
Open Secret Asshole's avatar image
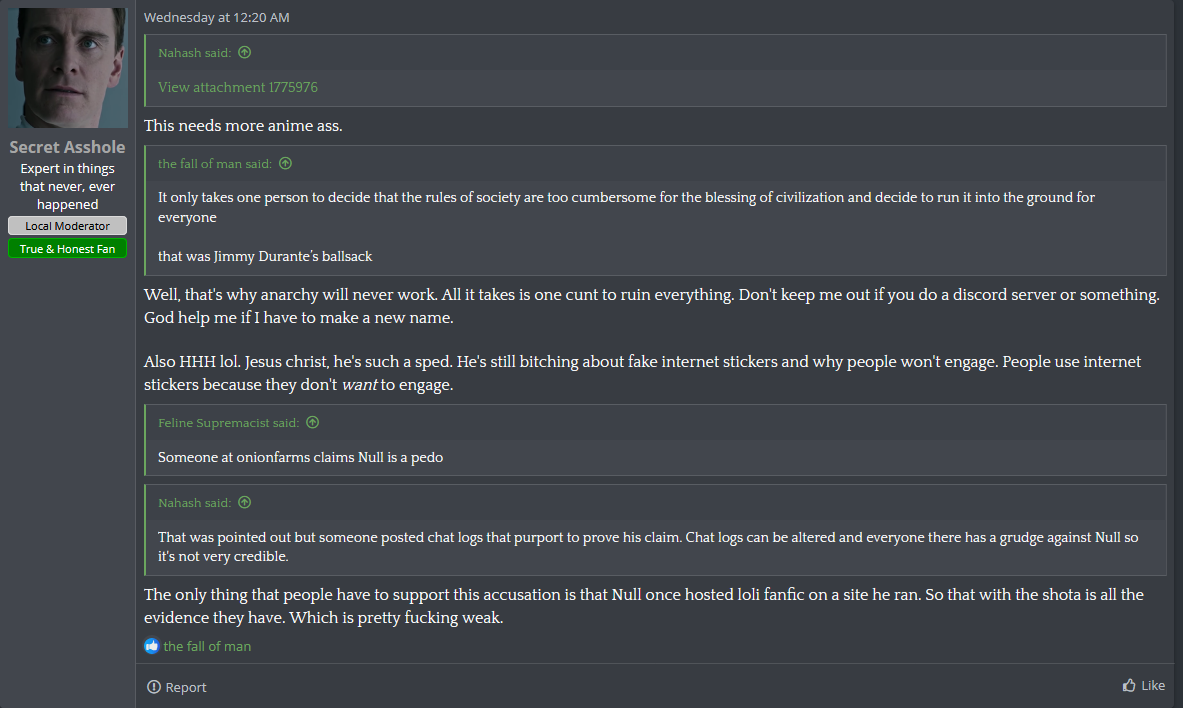pyautogui.click(x=67, y=68)
